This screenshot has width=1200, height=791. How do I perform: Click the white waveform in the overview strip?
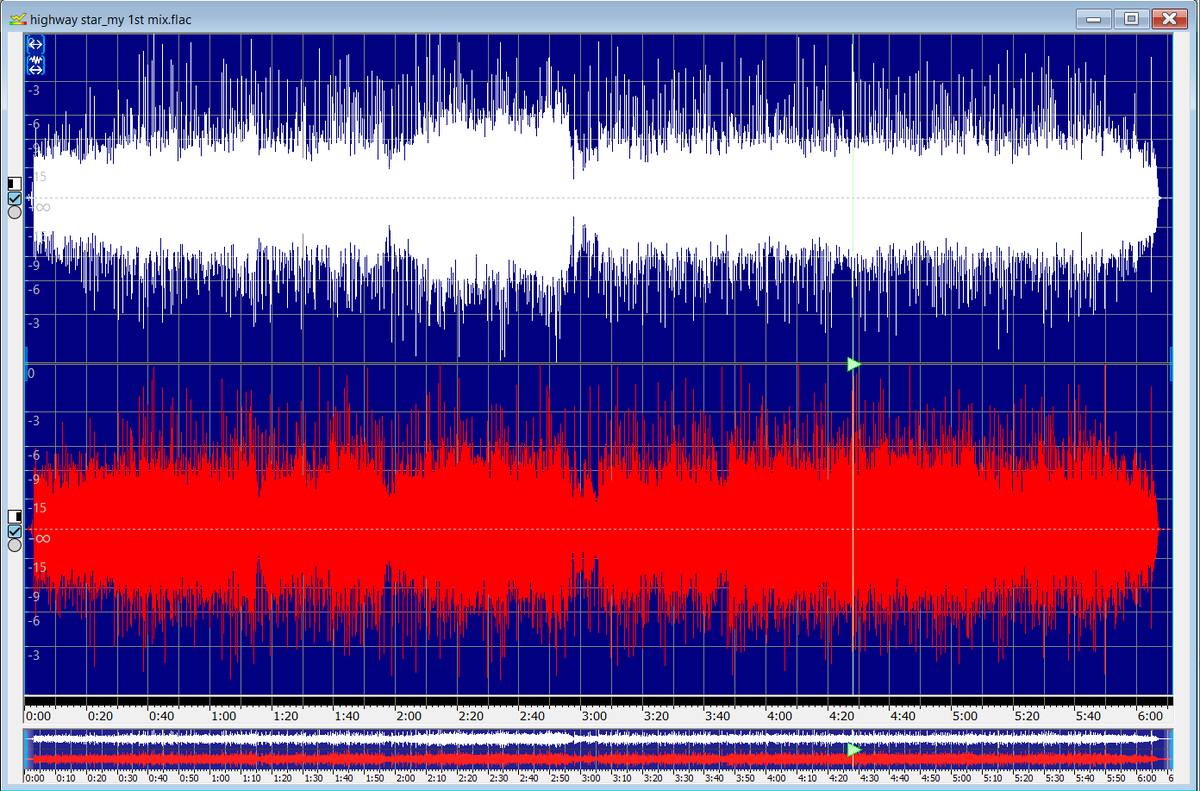(x=597, y=737)
